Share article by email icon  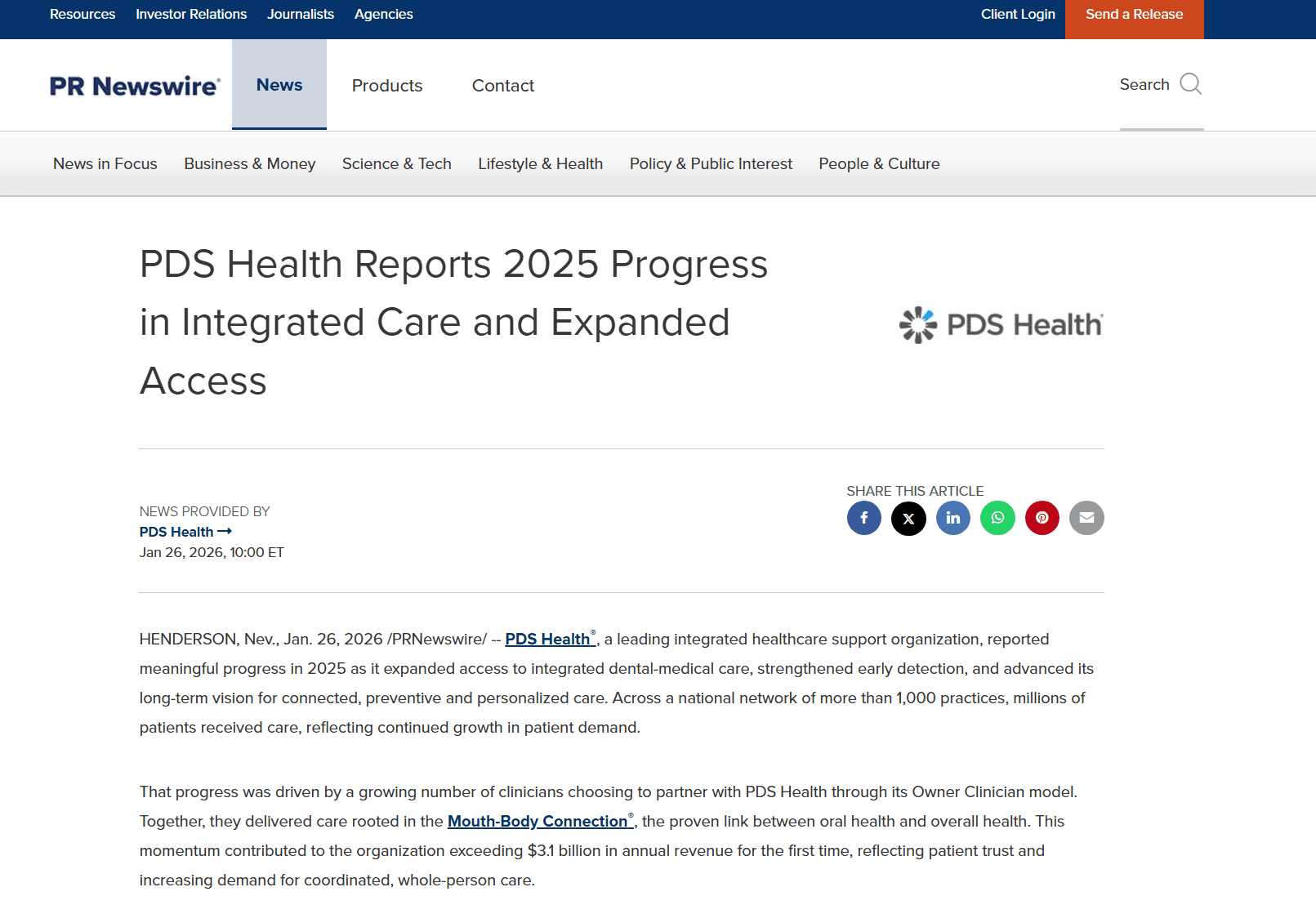(x=1086, y=518)
